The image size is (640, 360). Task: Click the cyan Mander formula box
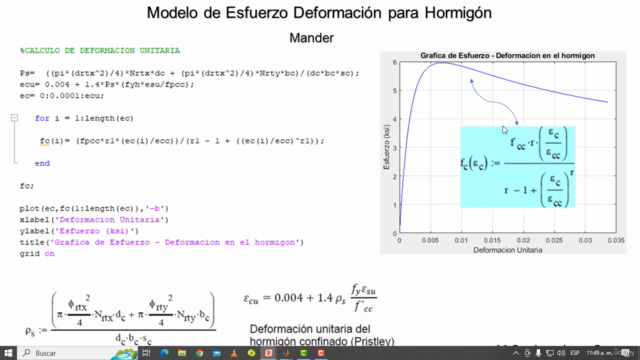(x=518, y=167)
